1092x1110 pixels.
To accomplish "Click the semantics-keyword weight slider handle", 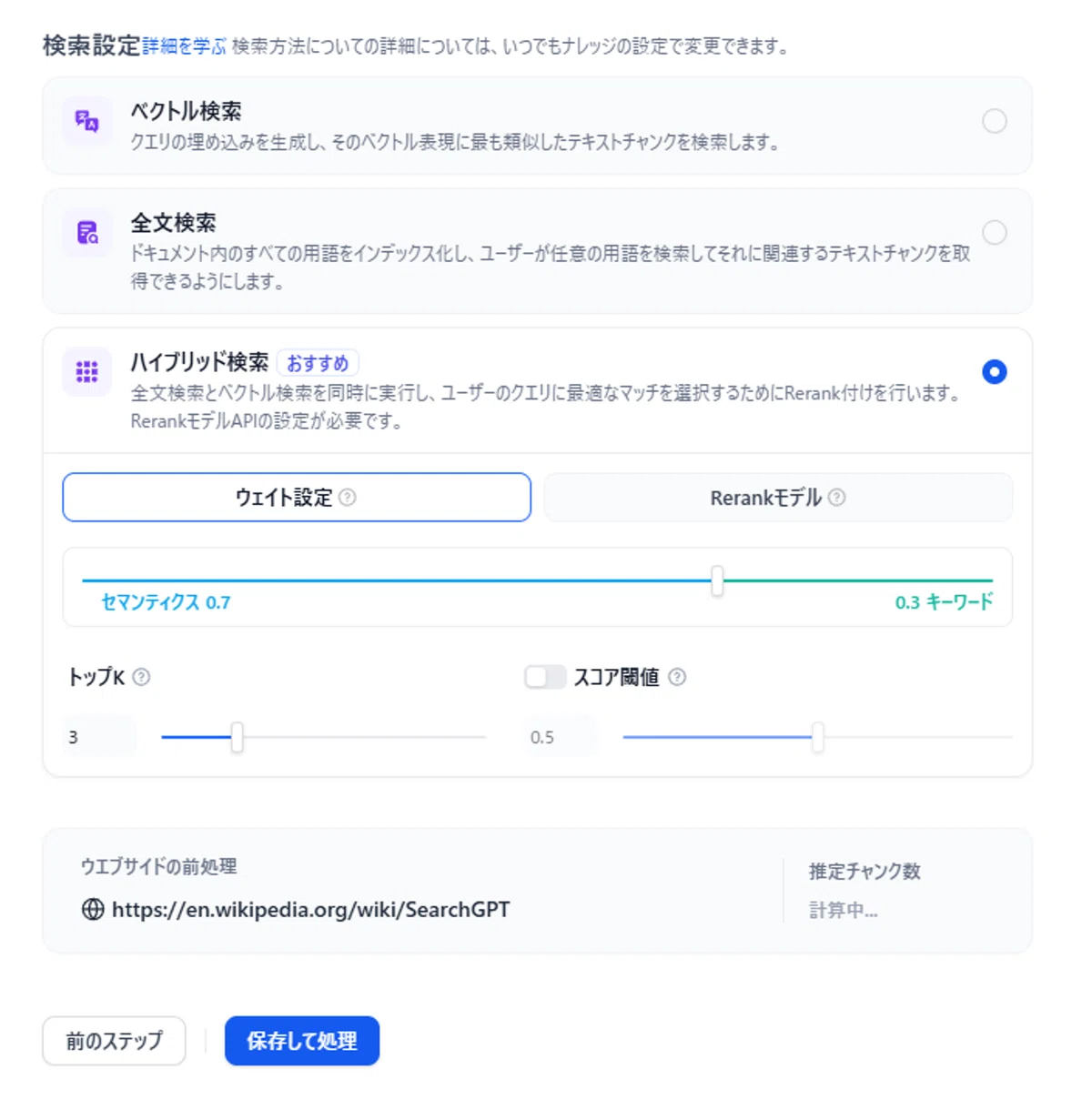I will coord(717,580).
